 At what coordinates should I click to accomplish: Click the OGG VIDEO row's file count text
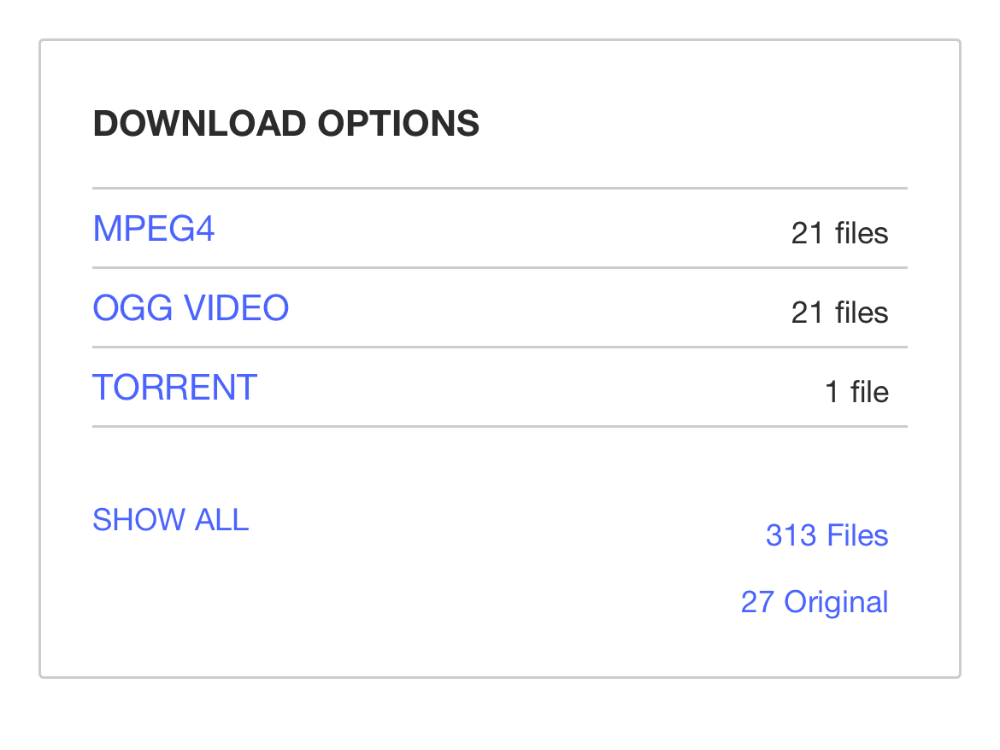coord(839,312)
